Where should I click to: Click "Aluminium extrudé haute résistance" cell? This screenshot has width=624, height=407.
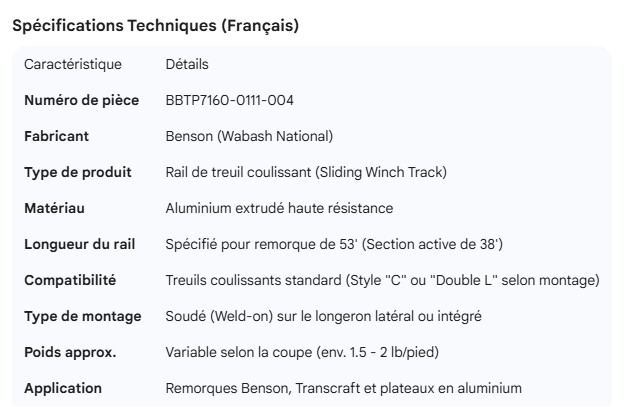tap(279, 208)
